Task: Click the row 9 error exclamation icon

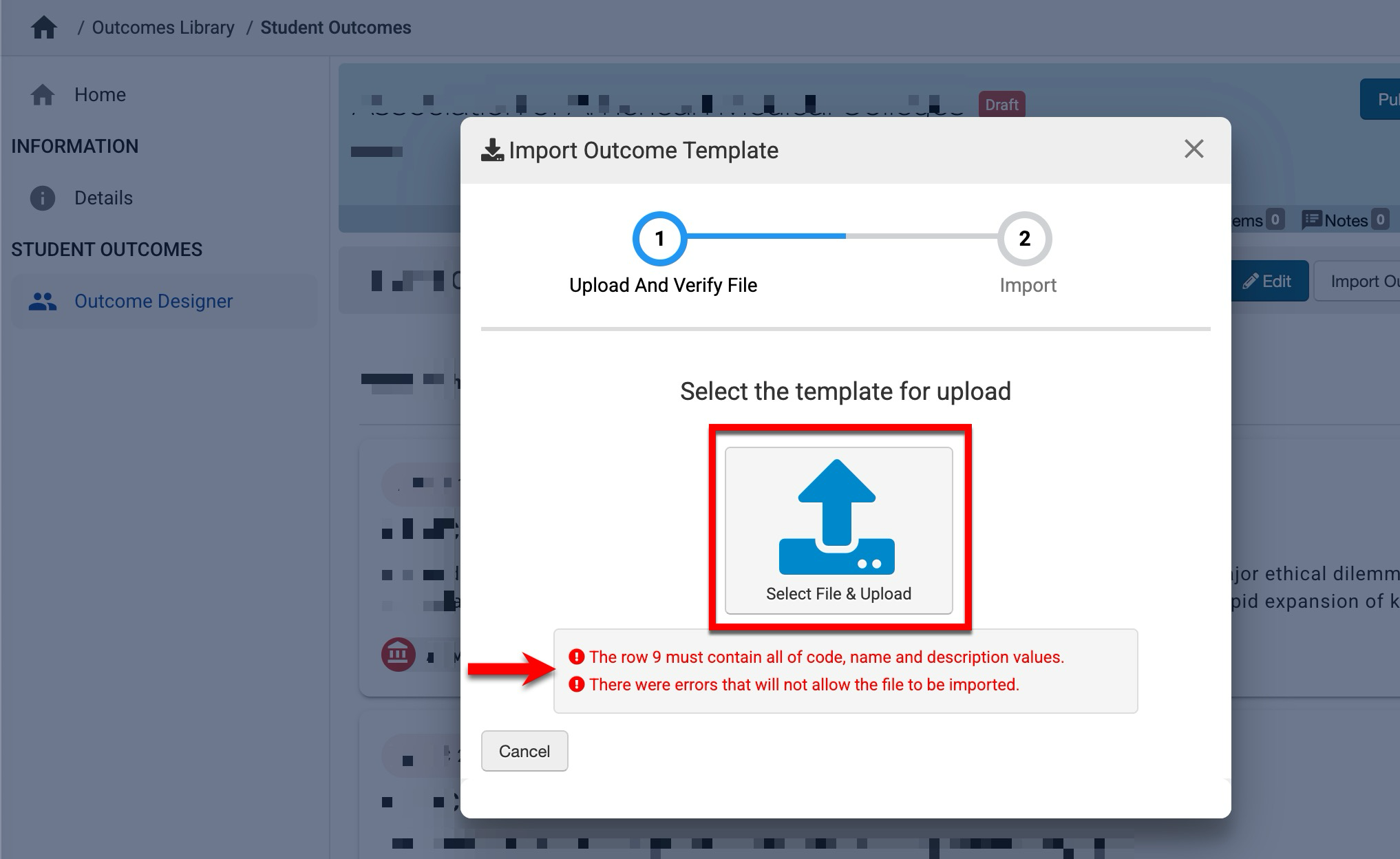Action: coord(577,657)
